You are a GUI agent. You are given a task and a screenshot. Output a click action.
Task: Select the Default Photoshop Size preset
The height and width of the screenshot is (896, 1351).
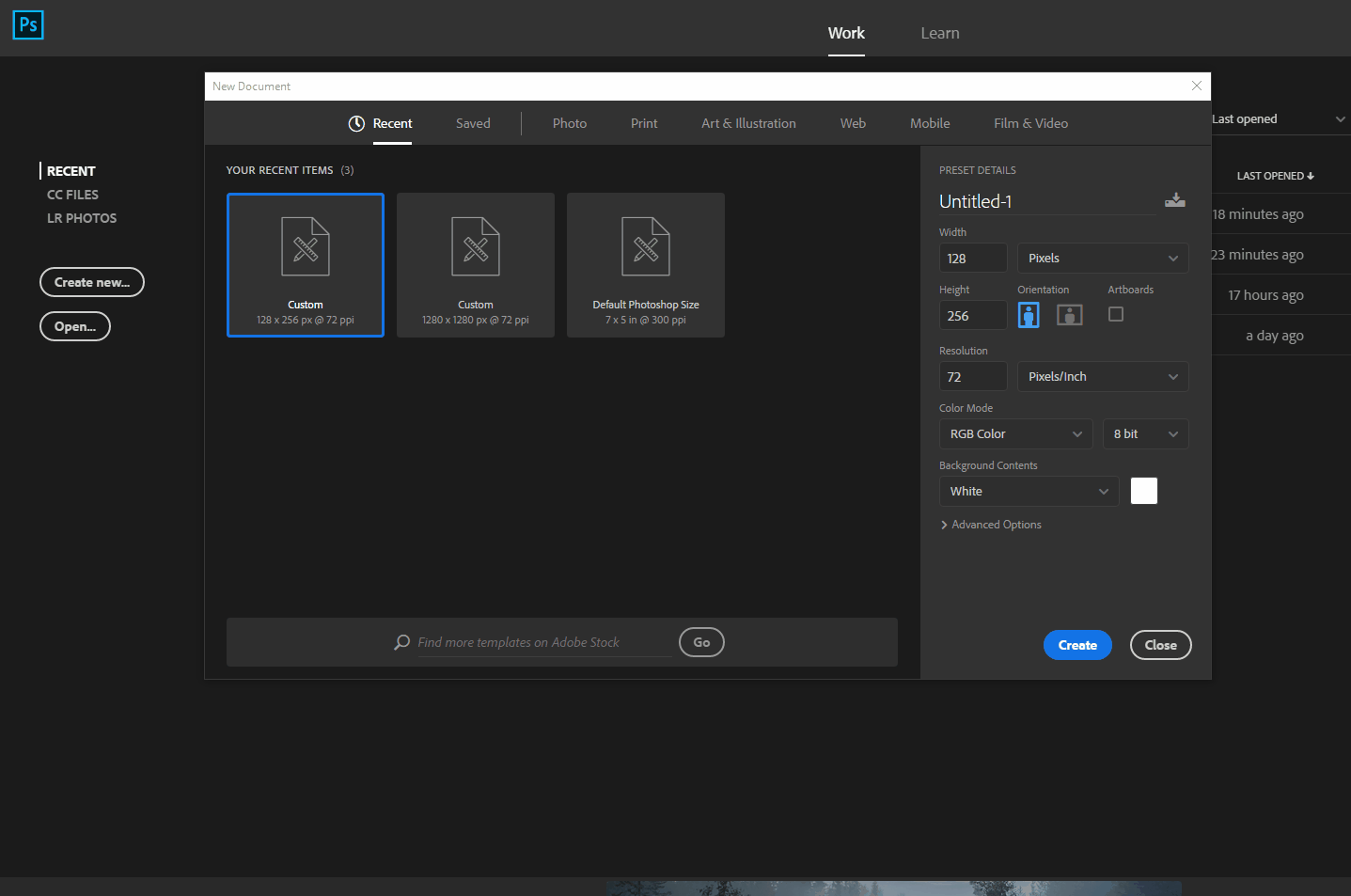pos(646,265)
